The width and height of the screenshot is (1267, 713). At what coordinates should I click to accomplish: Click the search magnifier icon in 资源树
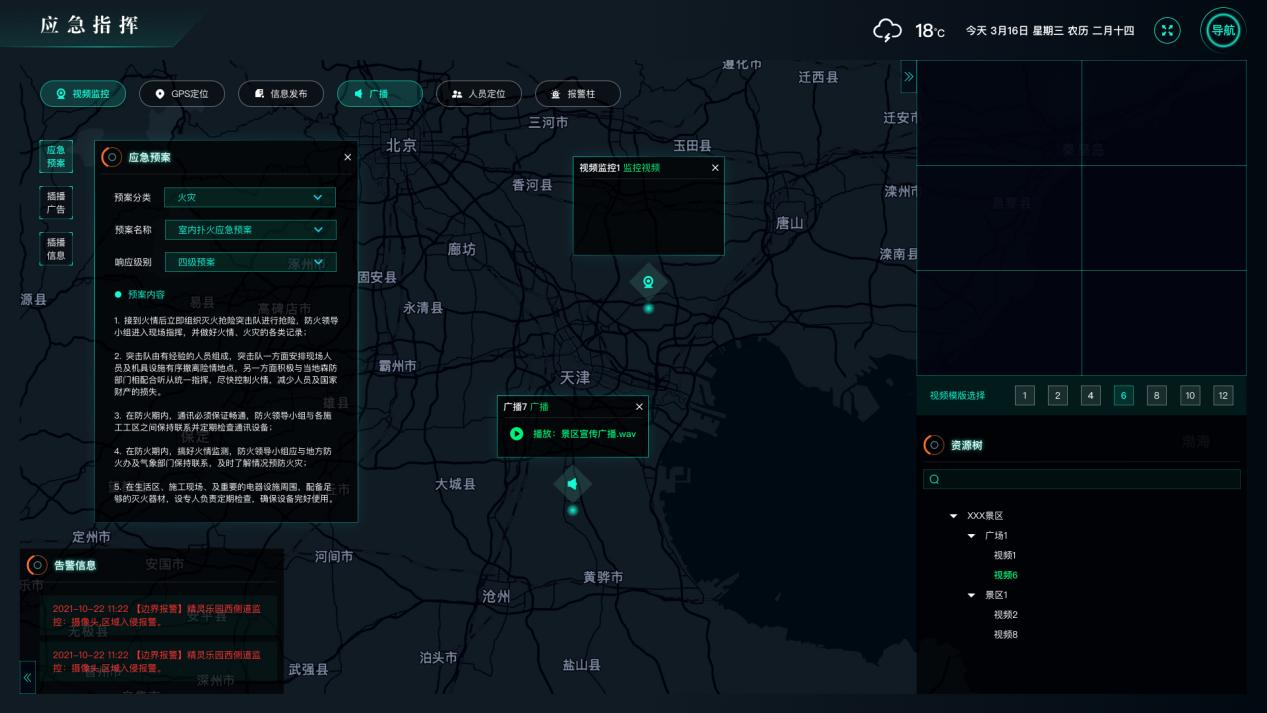[x=935, y=479]
